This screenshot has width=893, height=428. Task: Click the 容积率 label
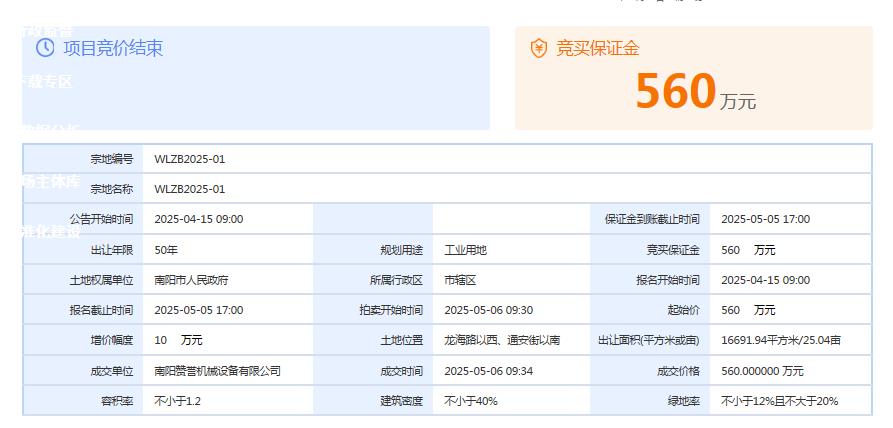tap(117, 401)
